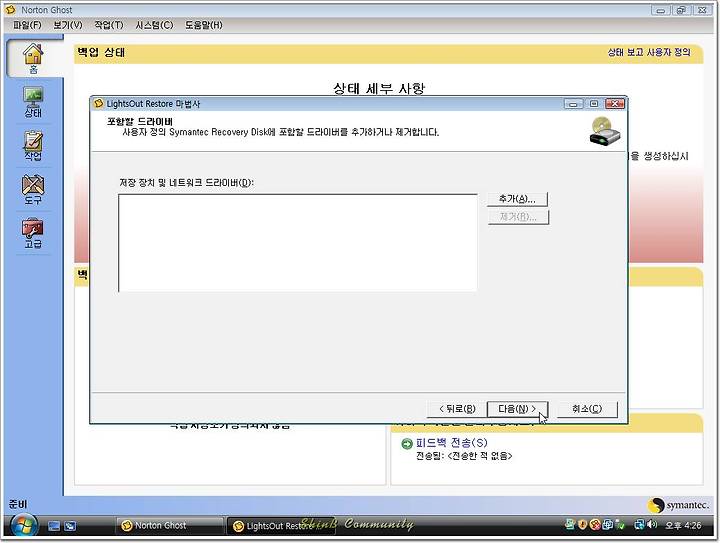
Task: Switch to LightsOut Restore taskbar button
Action: tap(280, 526)
